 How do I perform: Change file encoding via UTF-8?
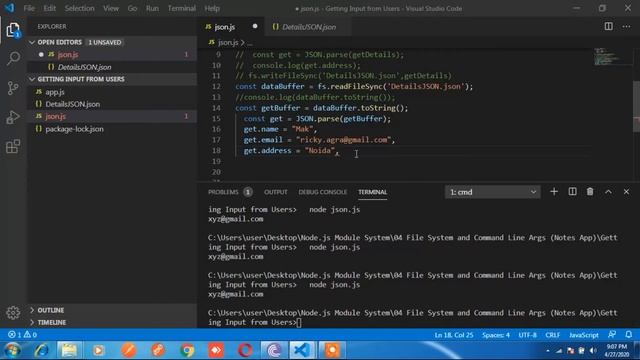pos(527,335)
